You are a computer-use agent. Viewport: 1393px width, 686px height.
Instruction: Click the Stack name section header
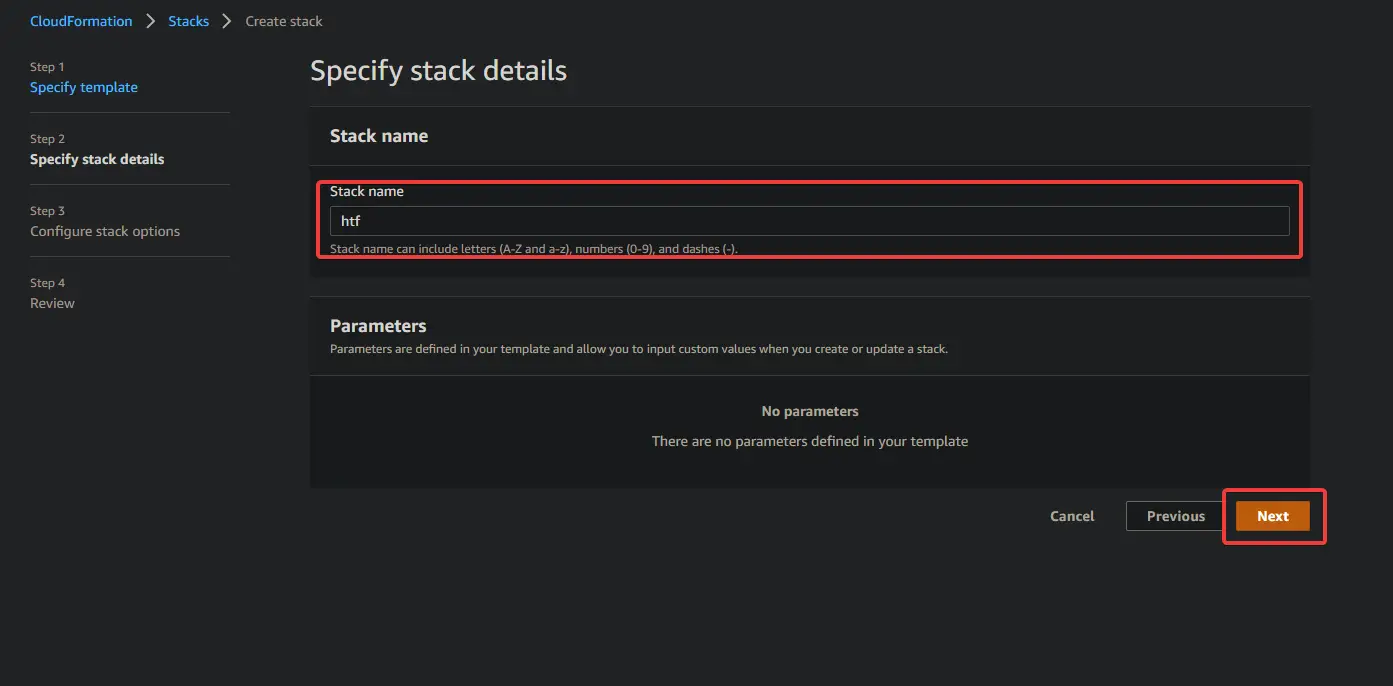pyautogui.click(x=379, y=136)
